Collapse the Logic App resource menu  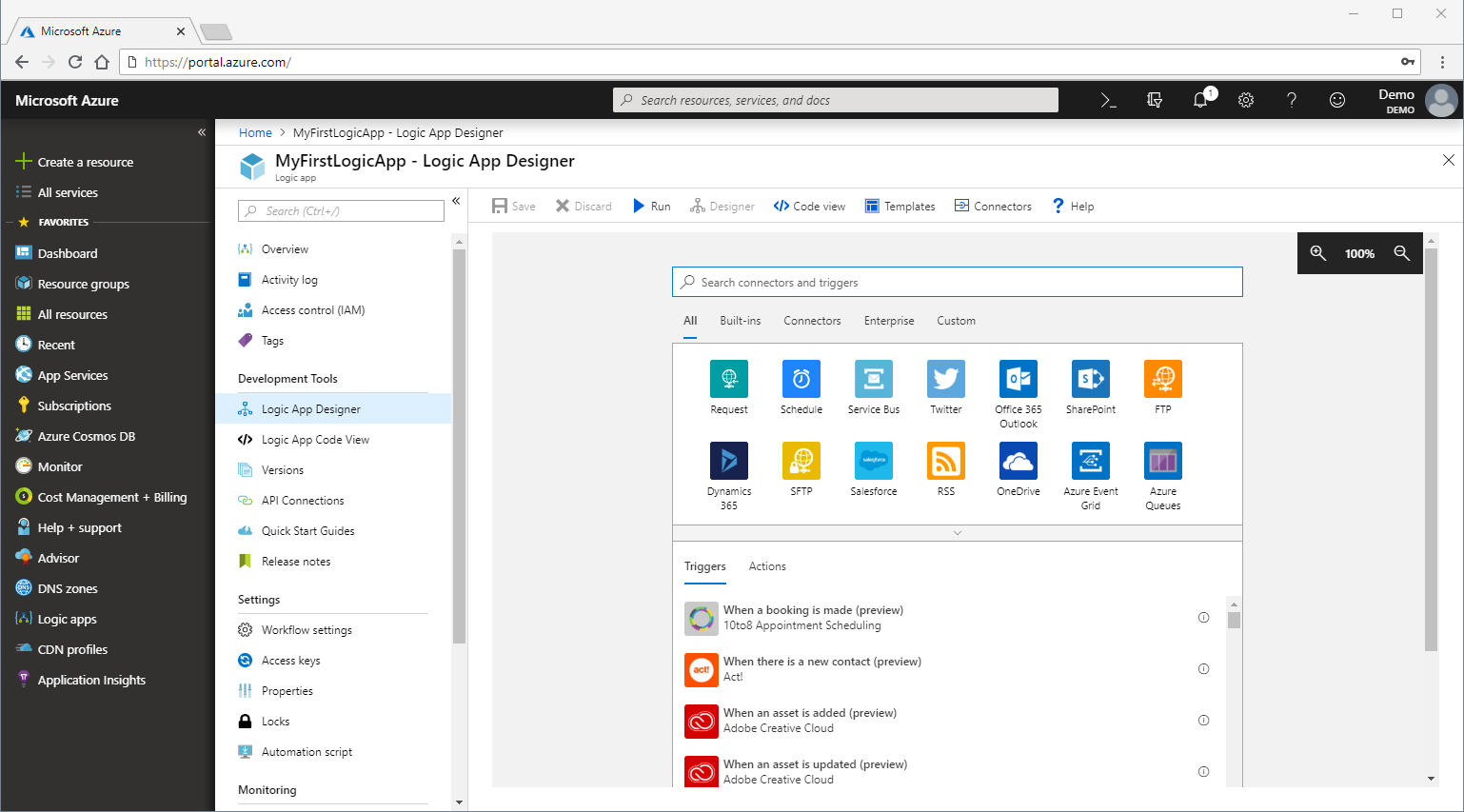coord(456,201)
